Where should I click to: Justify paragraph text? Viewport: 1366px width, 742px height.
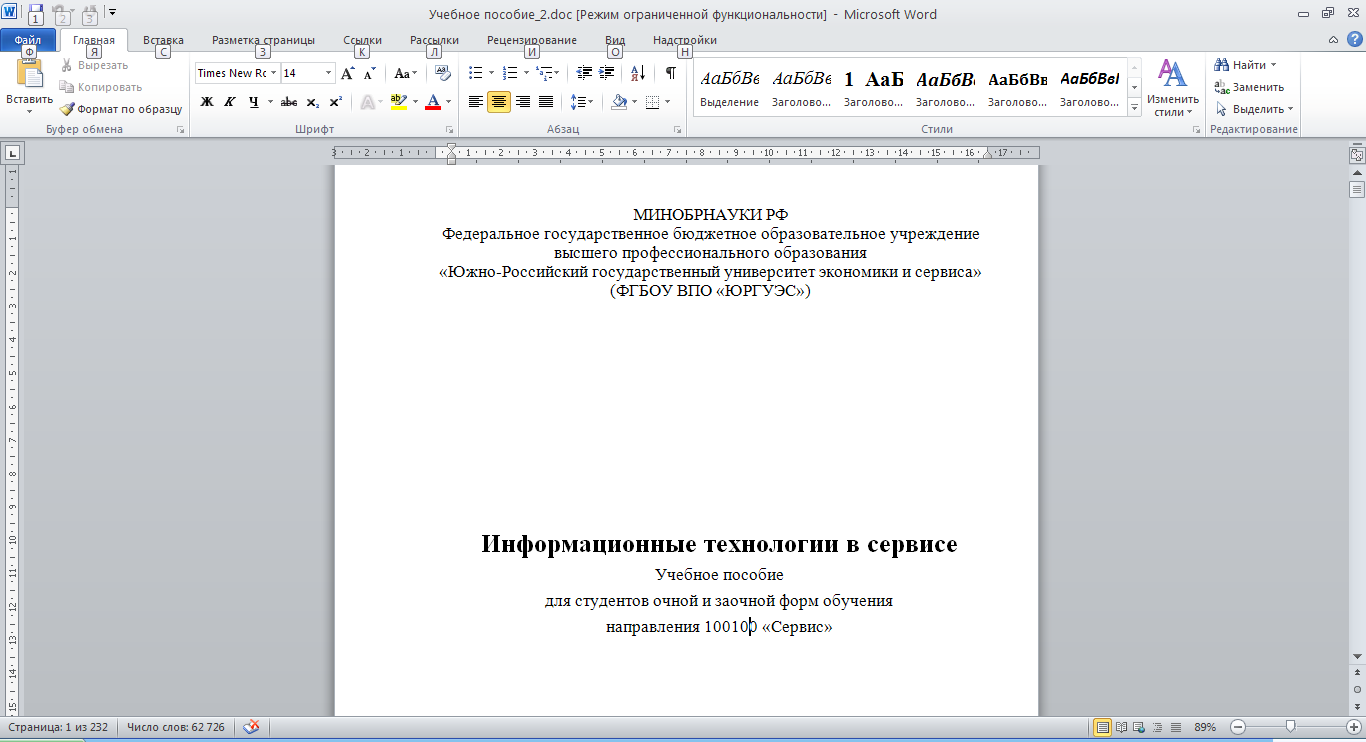545,102
